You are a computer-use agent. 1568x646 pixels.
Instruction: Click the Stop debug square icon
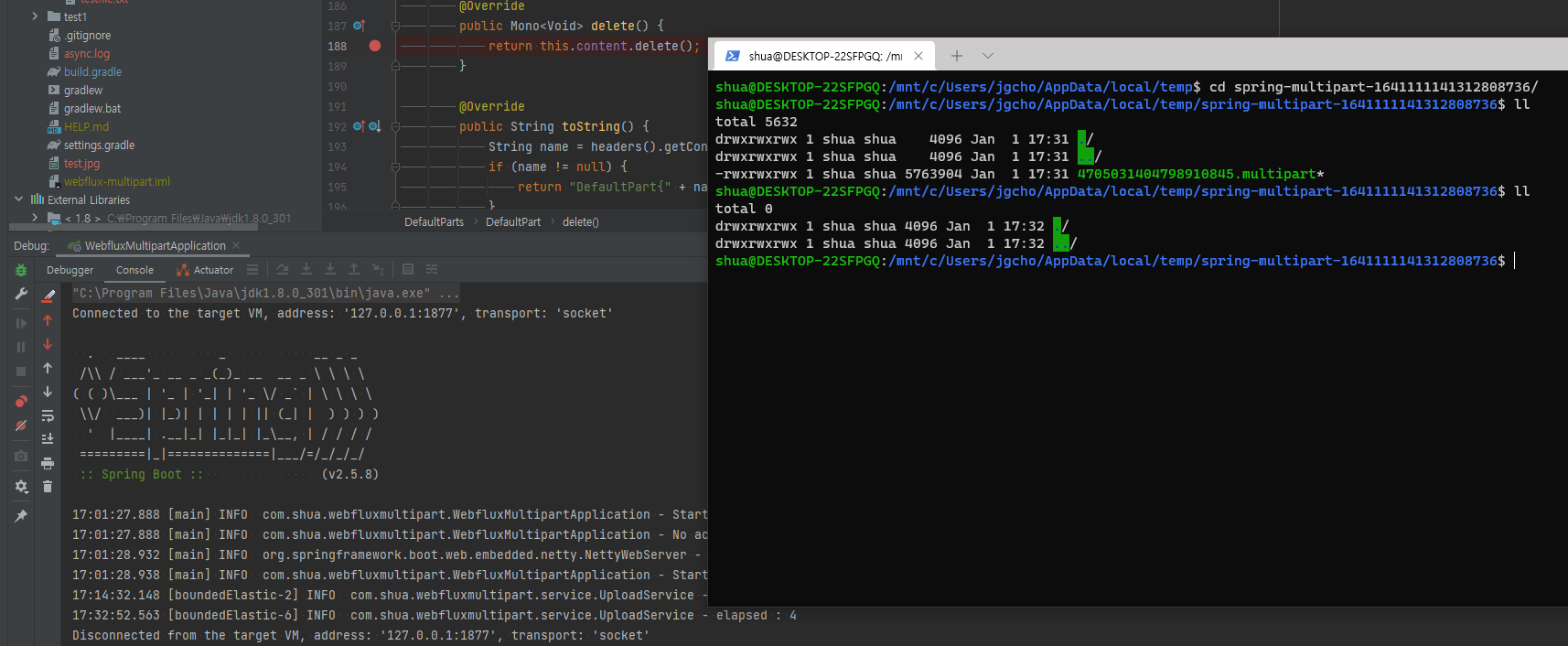click(21, 371)
